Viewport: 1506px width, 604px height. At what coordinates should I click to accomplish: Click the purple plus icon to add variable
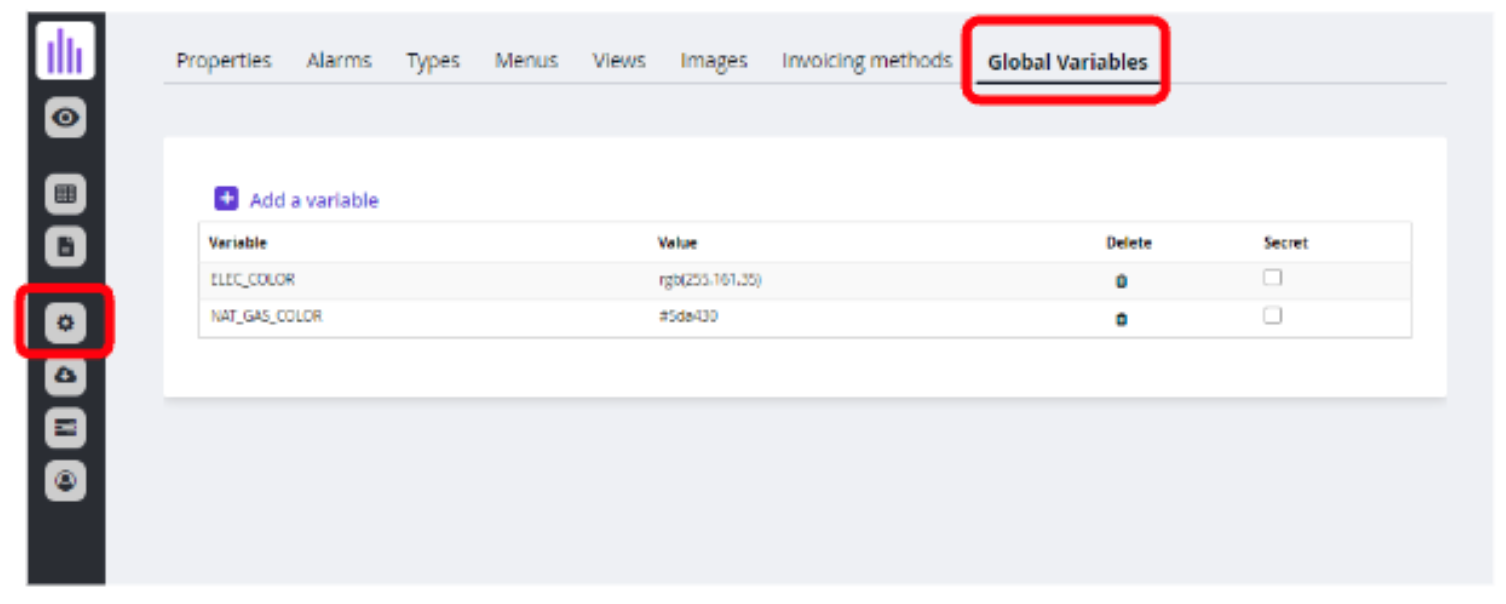click(227, 199)
